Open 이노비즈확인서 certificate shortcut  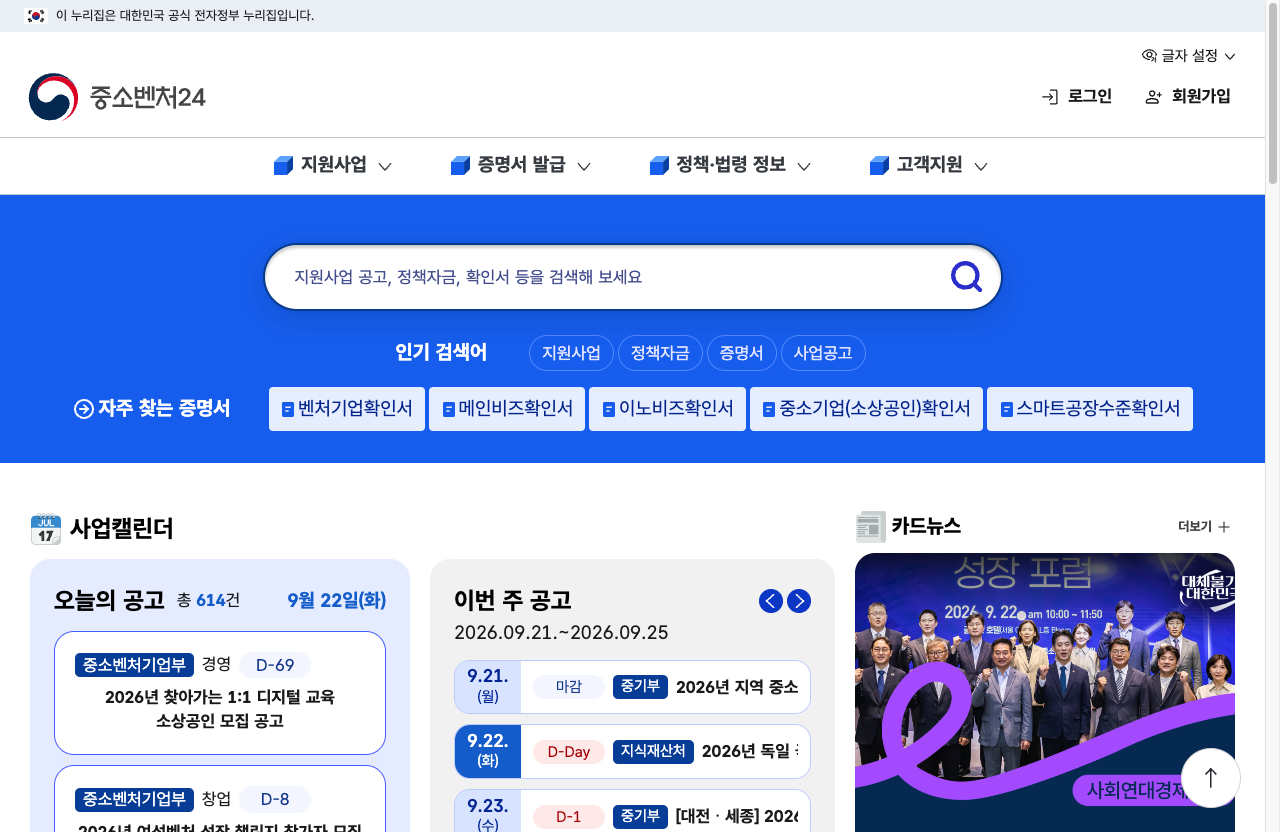coord(667,409)
